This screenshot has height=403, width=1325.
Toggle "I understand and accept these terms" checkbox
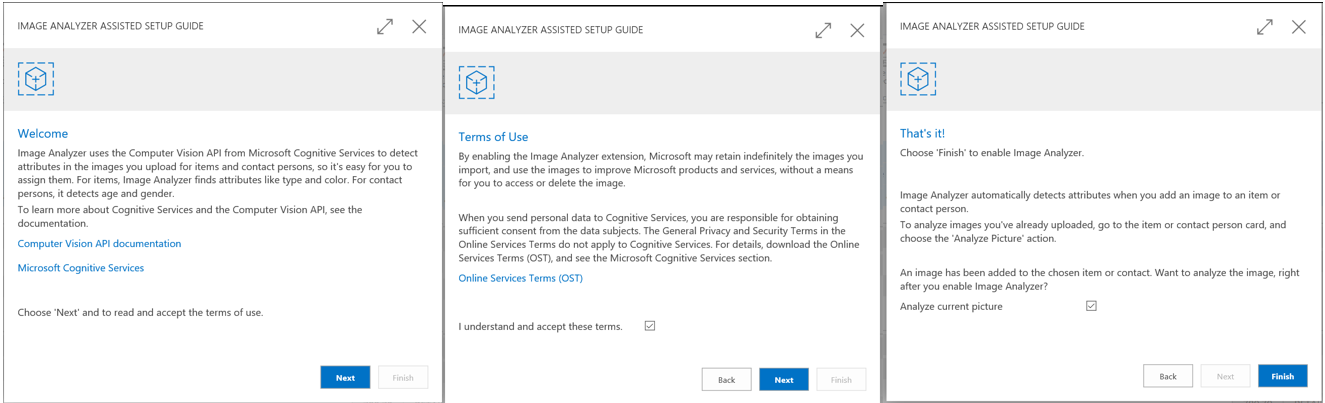(650, 326)
